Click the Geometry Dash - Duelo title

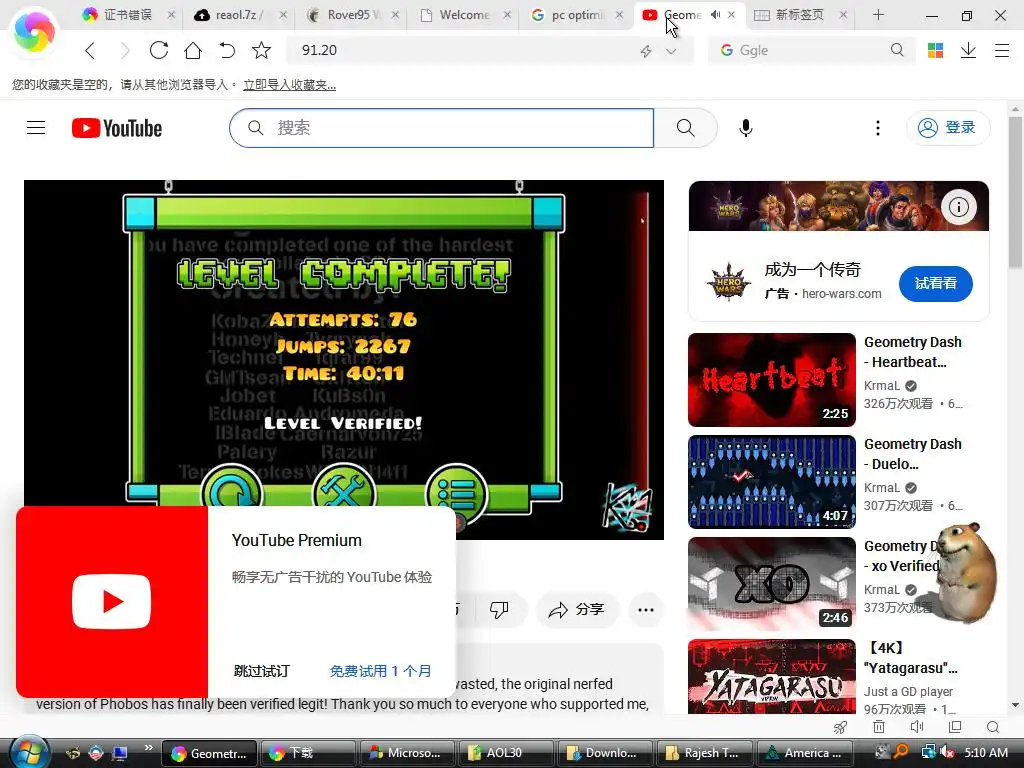(x=912, y=454)
